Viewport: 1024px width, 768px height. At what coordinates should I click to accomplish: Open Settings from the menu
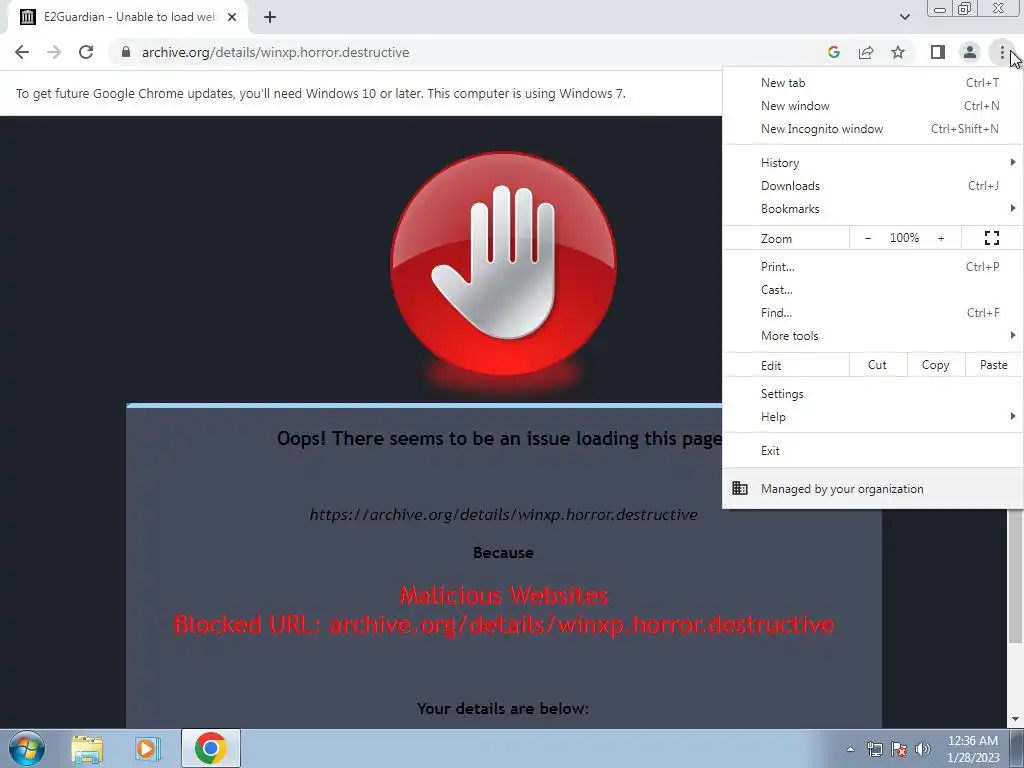(873, 394)
